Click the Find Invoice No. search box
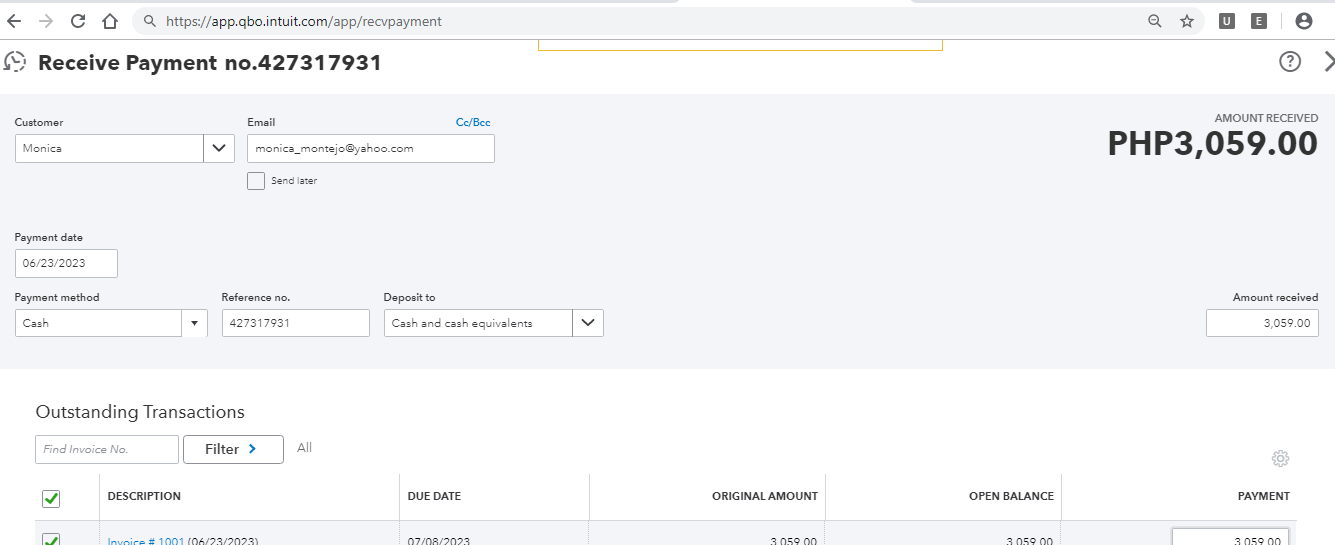This screenshot has height=545, width=1335. [x=106, y=449]
